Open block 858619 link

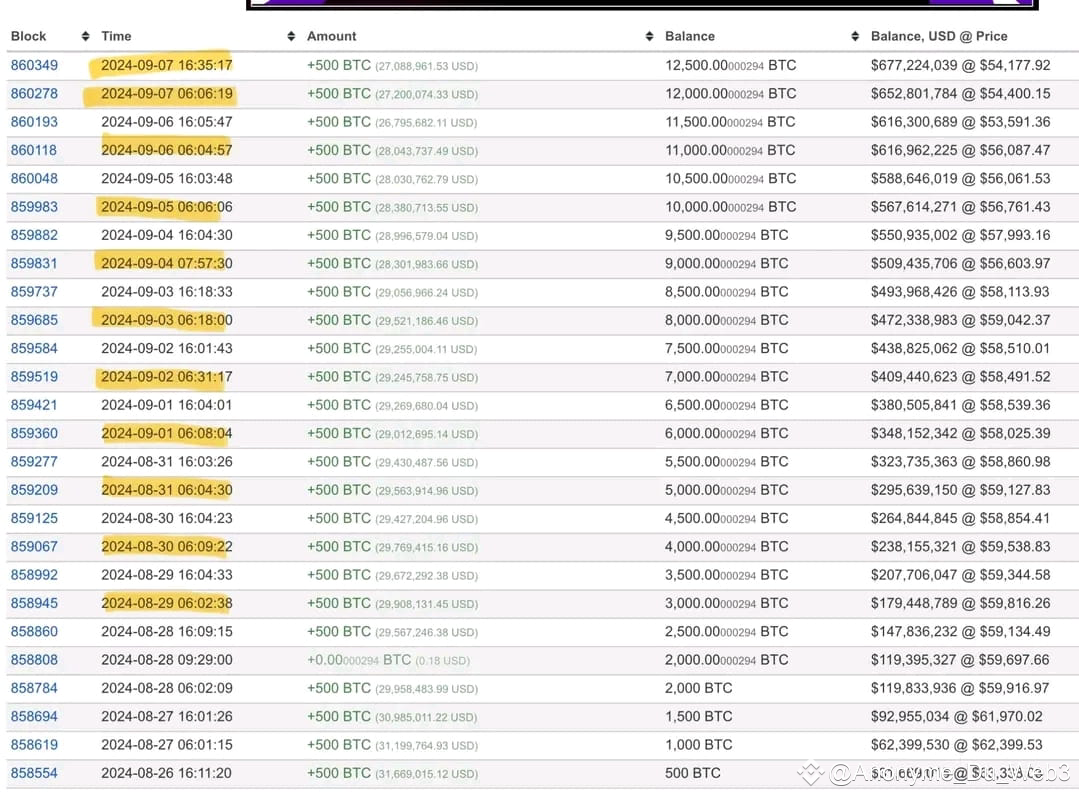[x=34, y=745]
